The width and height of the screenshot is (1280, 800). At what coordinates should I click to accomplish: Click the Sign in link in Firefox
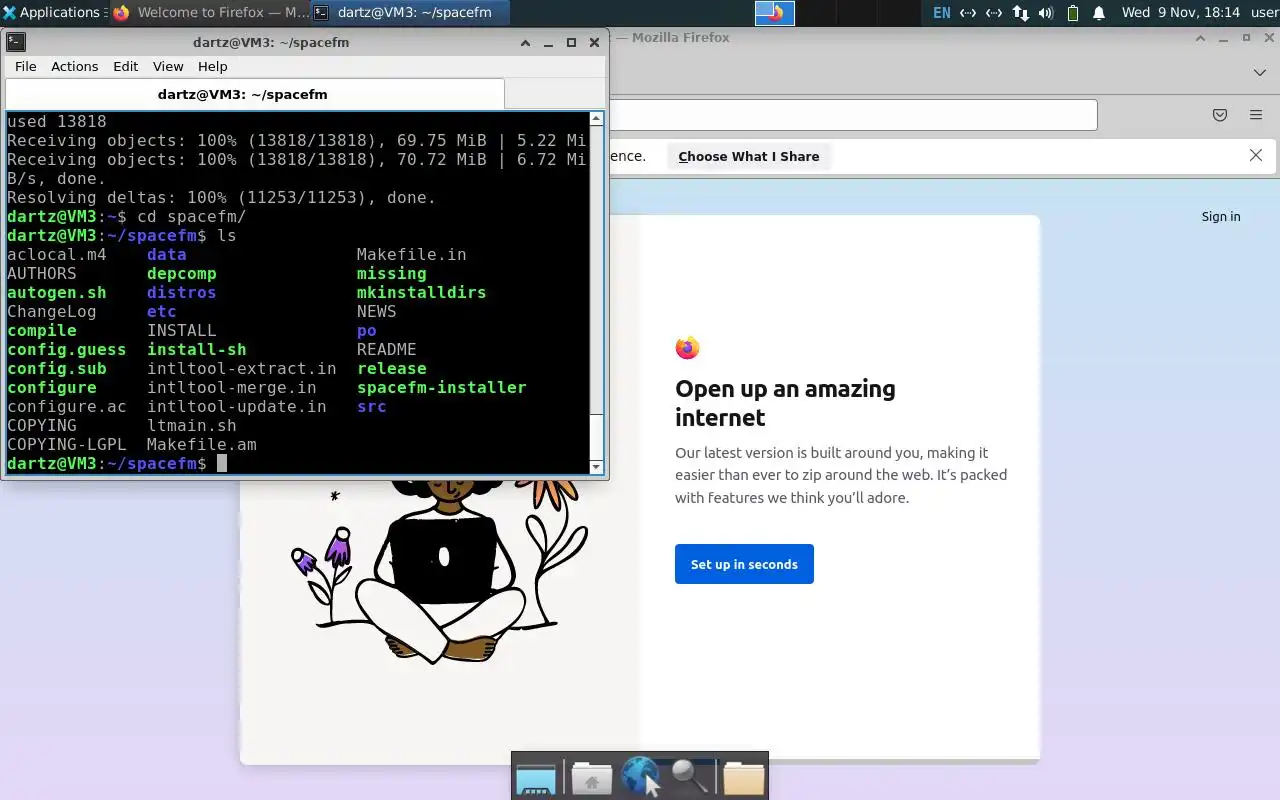(1221, 216)
